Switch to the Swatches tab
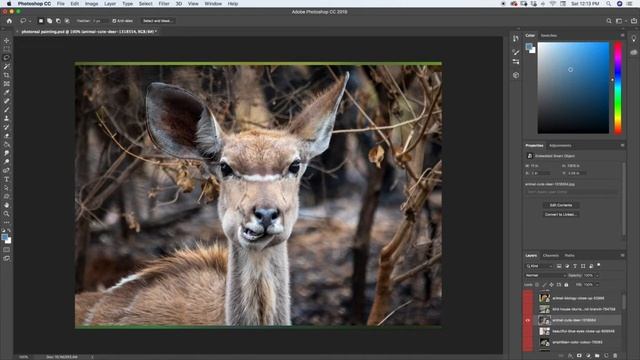Screen dimensions: 640x360 (549, 36)
